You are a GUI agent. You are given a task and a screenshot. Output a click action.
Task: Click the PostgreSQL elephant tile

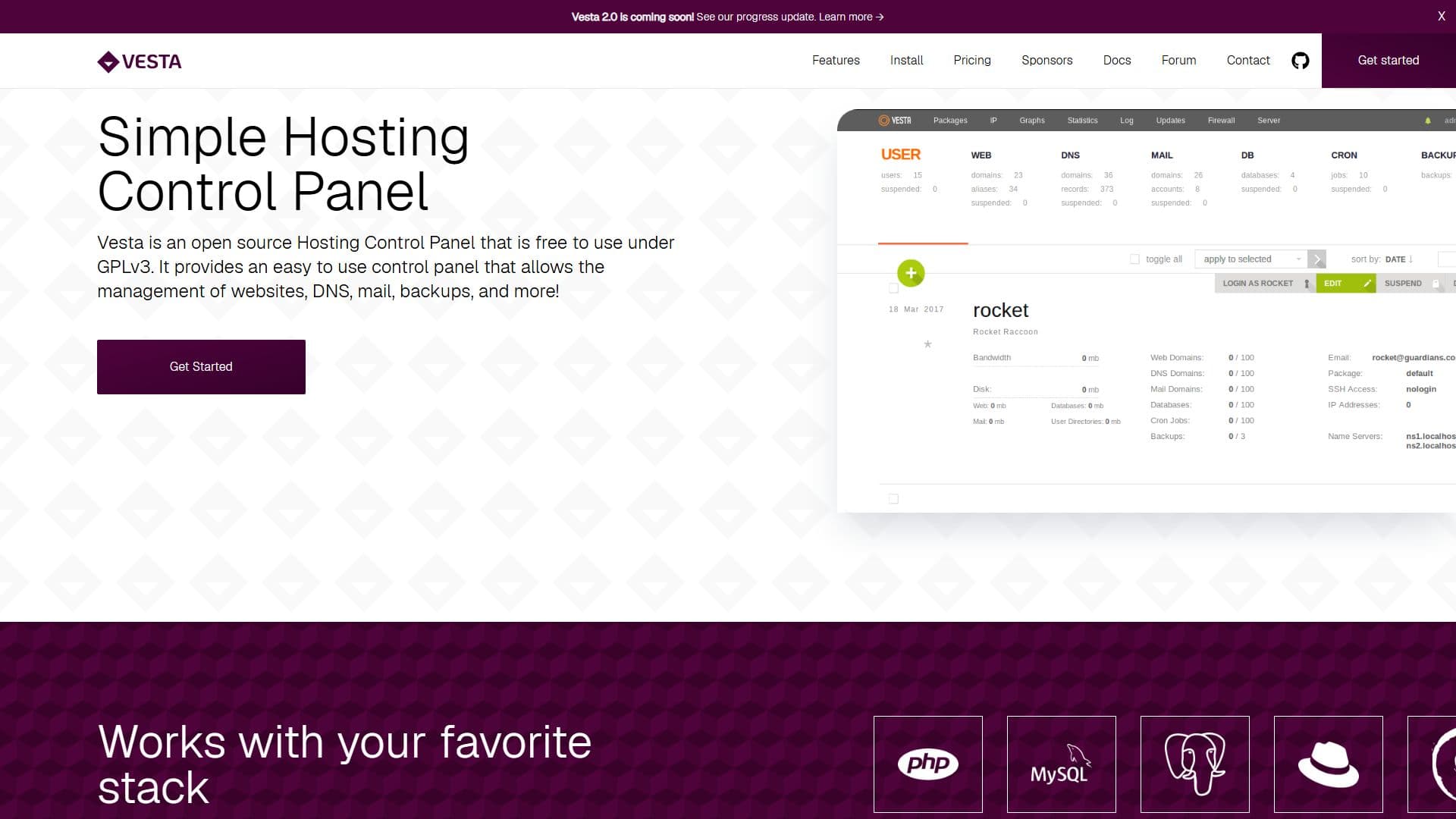pos(1194,764)
